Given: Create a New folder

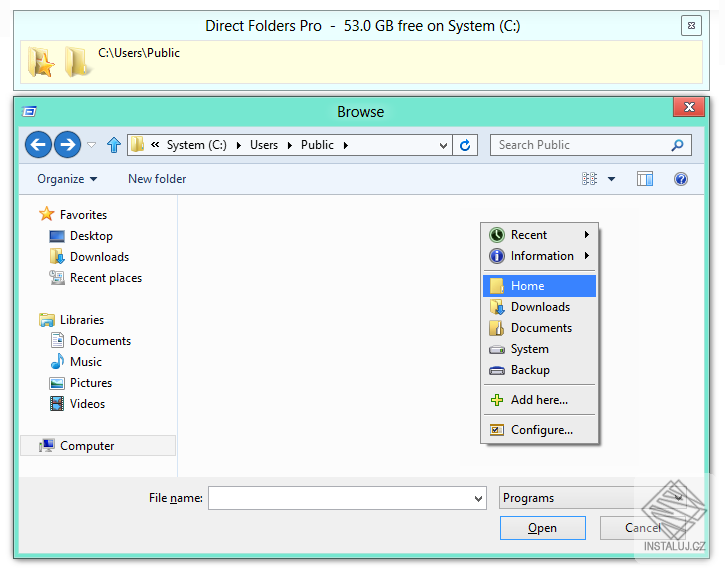Looking at the screenshot, I should coord(157,179).
